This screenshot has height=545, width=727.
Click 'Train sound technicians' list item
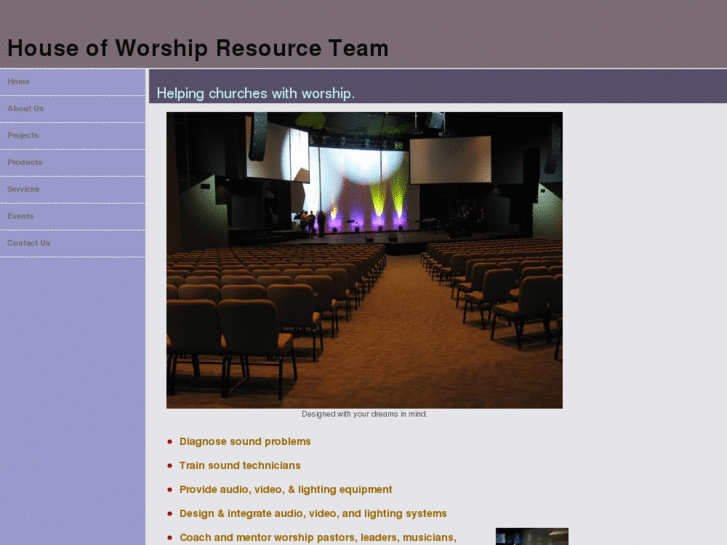[x=240, y=466]
